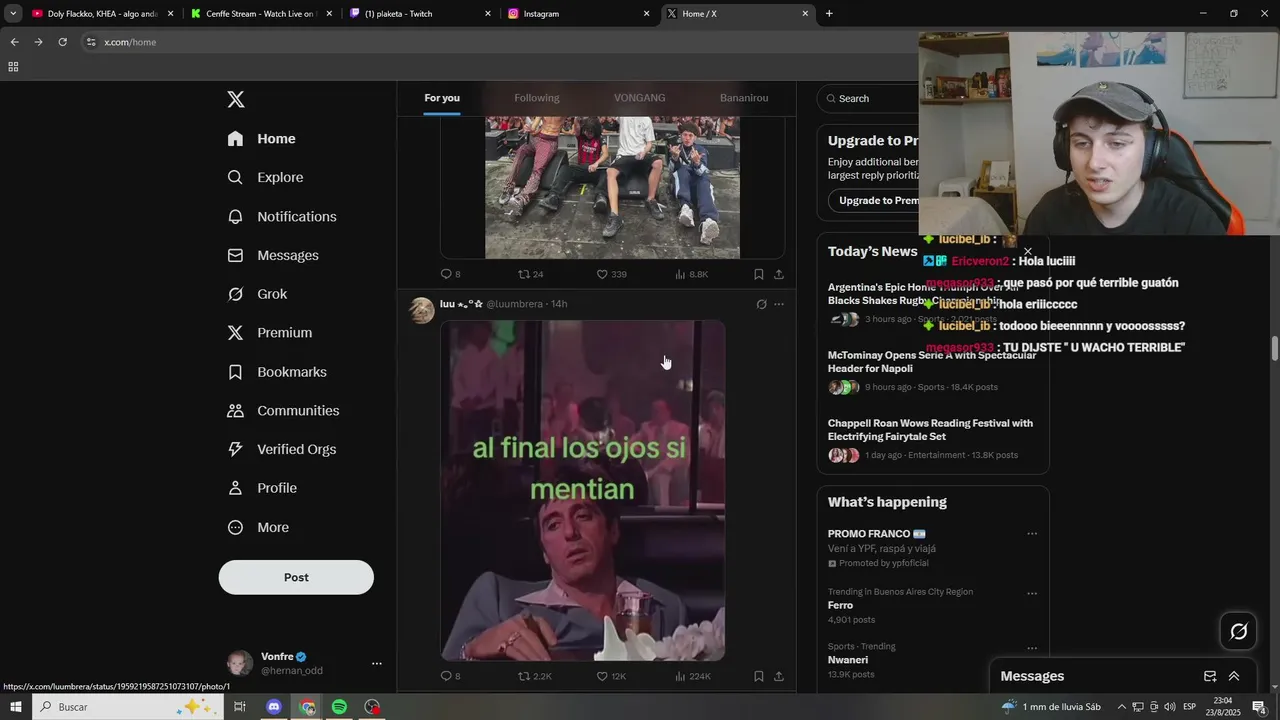Open Premium from the sidebar
Viewport: 1280px width, 720px height.
[x=270, y=333]
